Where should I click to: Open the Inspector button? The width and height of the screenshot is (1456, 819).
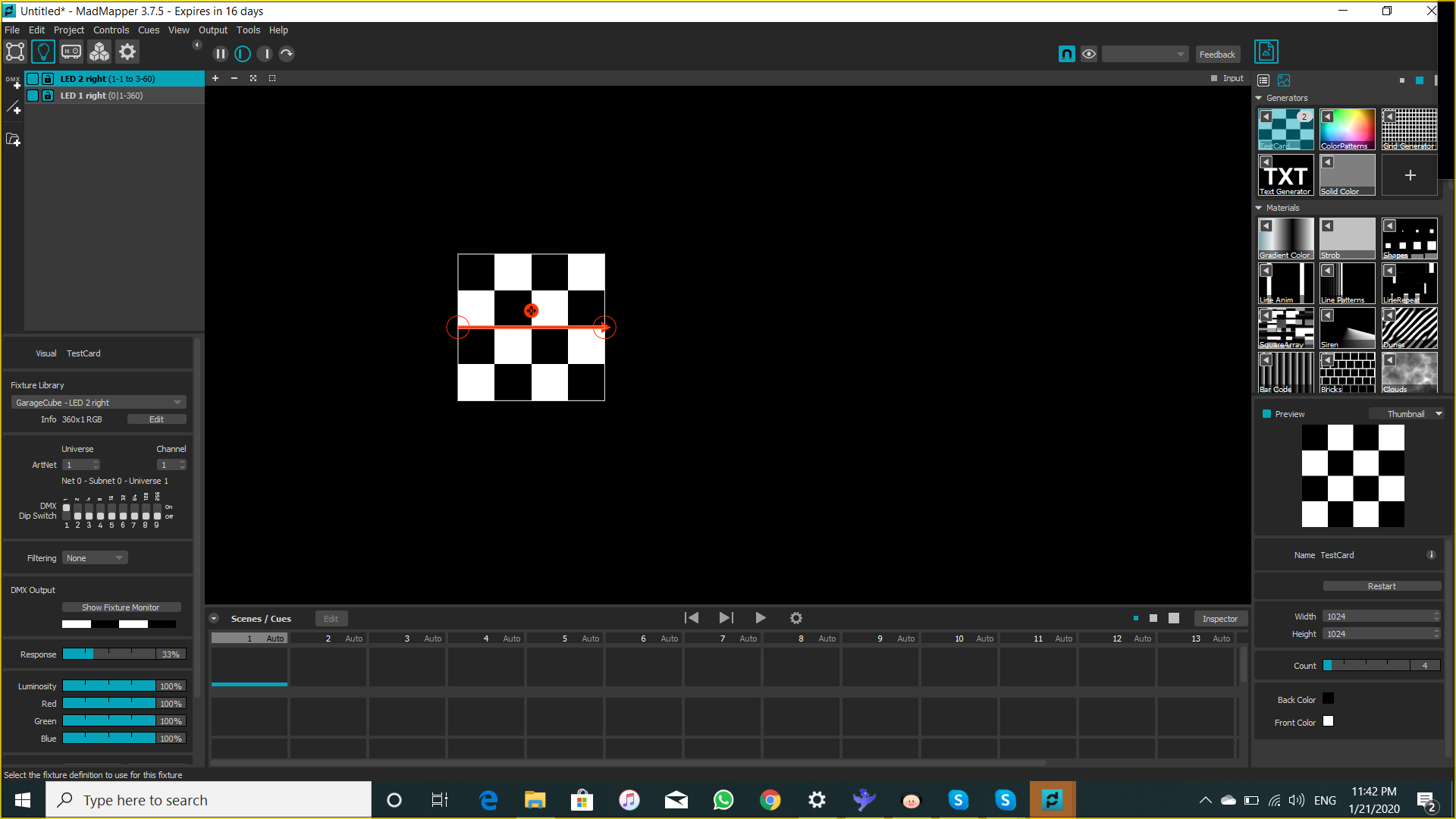1219,619
